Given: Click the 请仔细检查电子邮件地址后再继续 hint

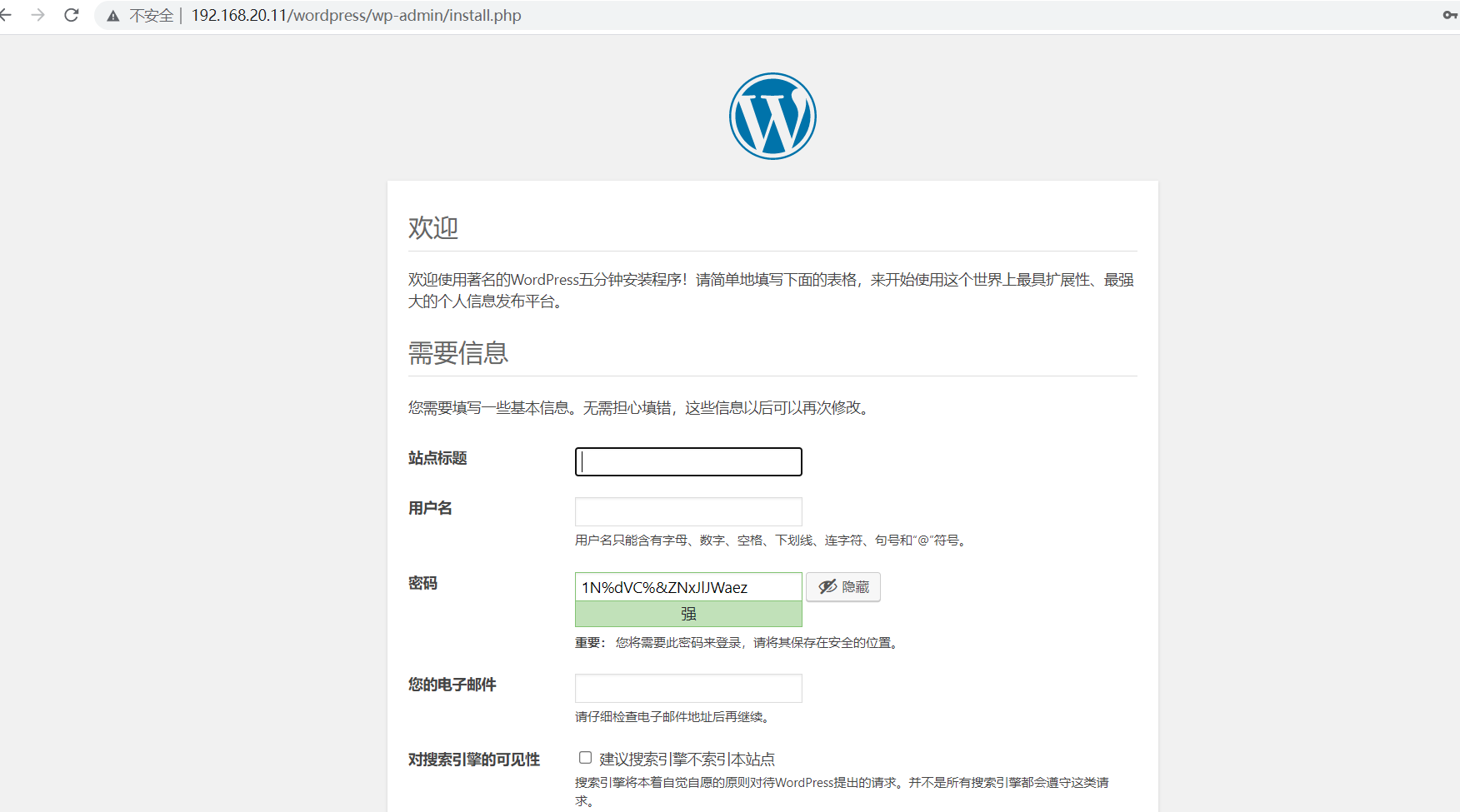Looking at the screenshot, I should pyautogui.click(x=673, y=717).
